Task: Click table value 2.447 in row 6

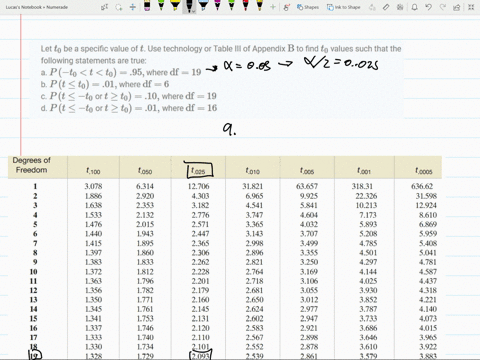Action: click(200, 234)
